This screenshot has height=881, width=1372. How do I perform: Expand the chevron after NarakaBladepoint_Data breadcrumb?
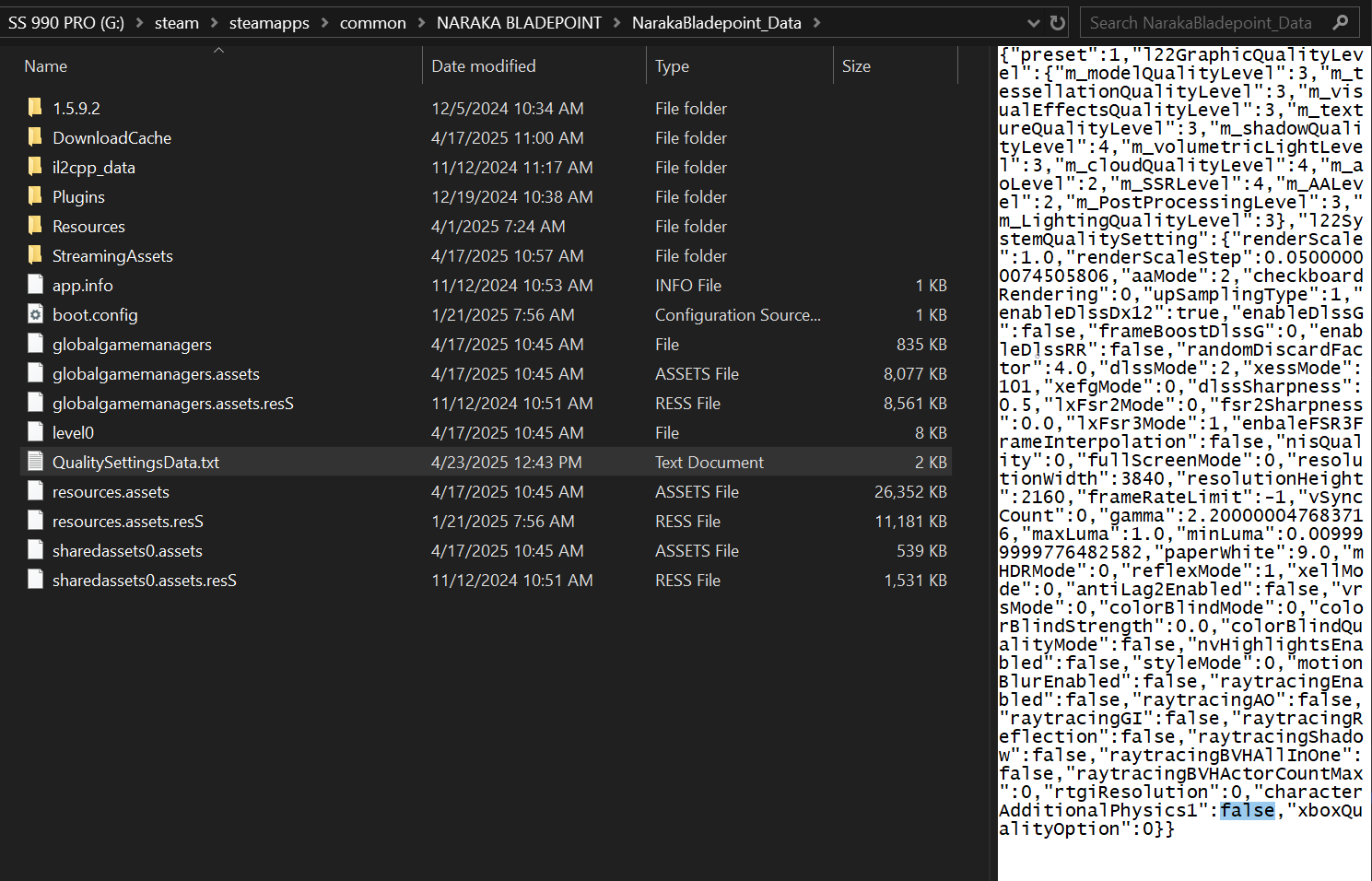pos(816,23)
